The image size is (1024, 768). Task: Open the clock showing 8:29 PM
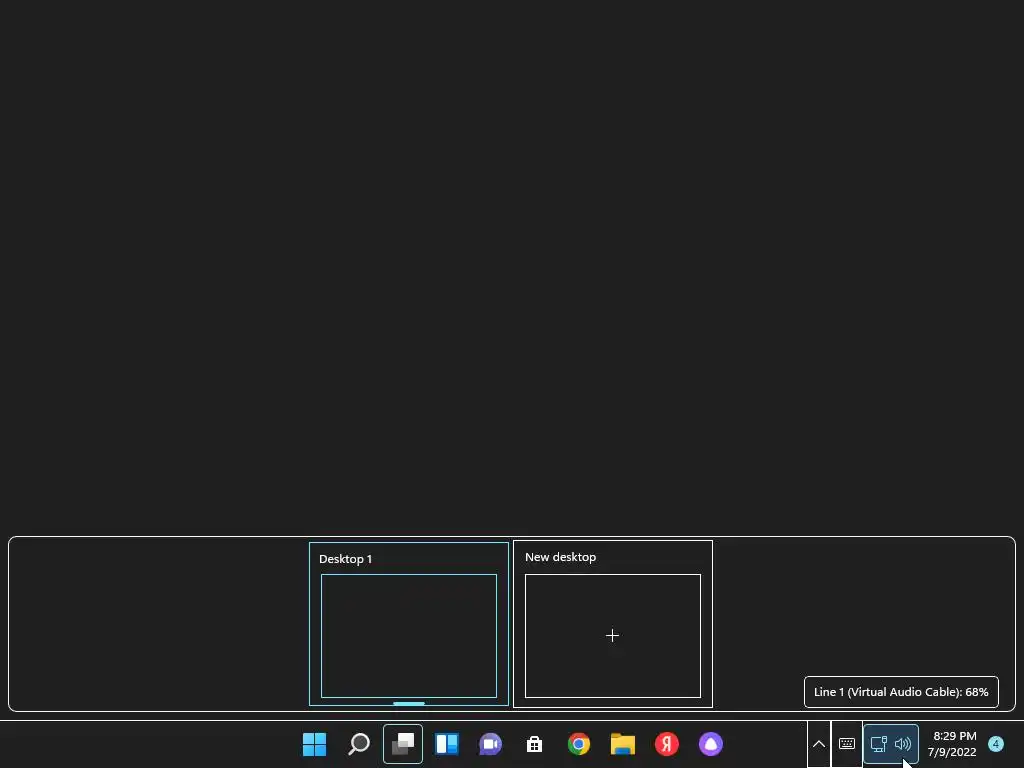(952, 744)
